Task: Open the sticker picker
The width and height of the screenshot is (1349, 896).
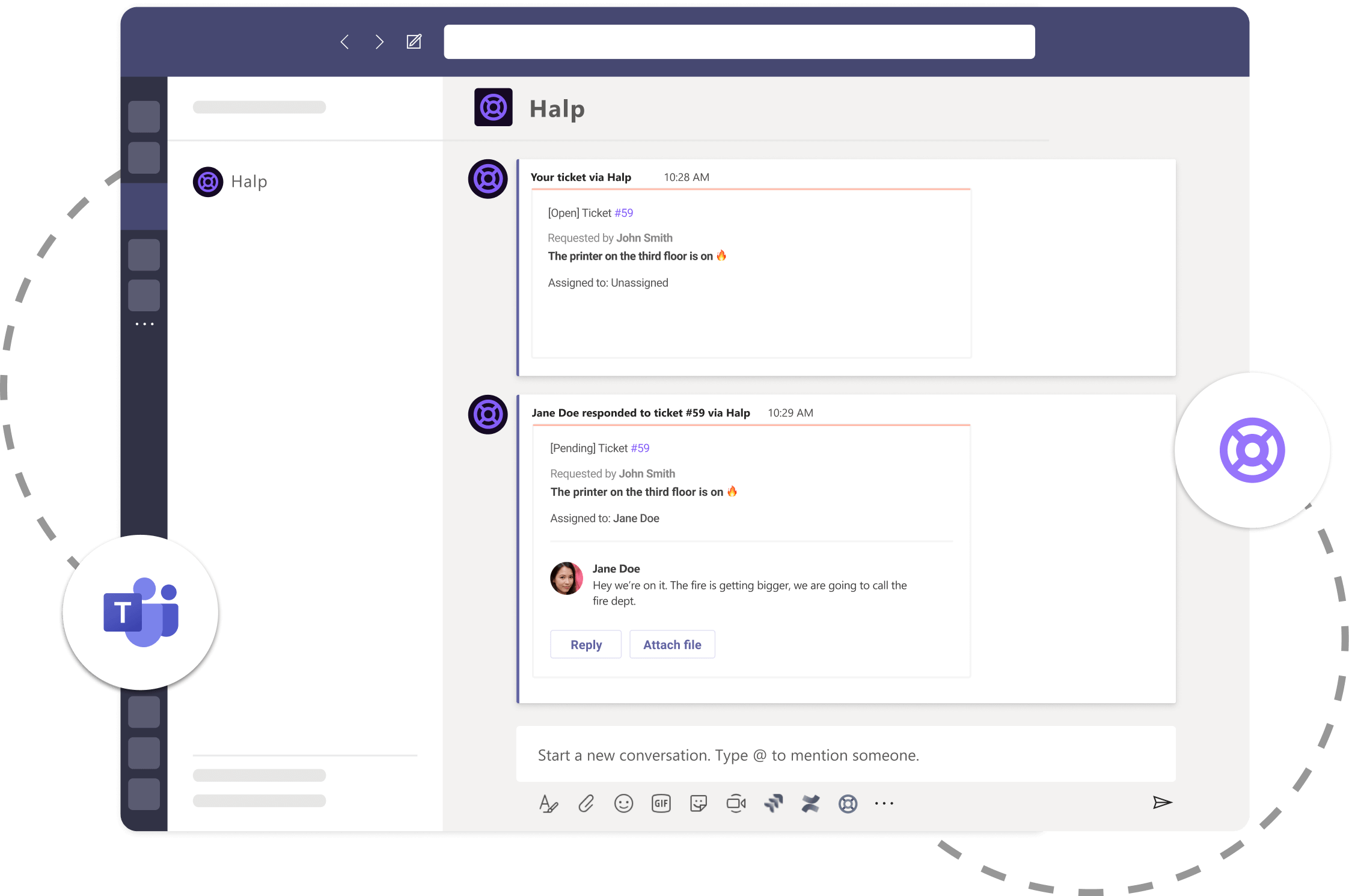Action: [699, 803]
